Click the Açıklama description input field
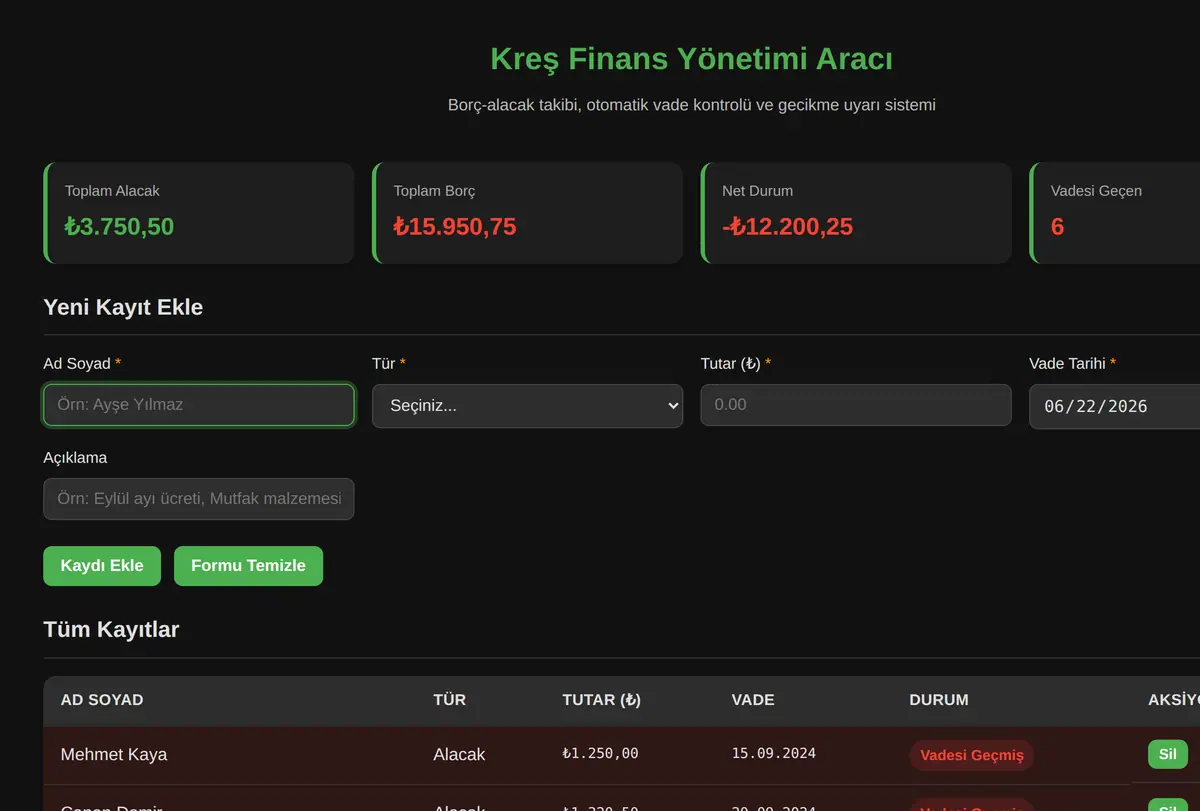The image size is (1200, 811). point(199,499)
